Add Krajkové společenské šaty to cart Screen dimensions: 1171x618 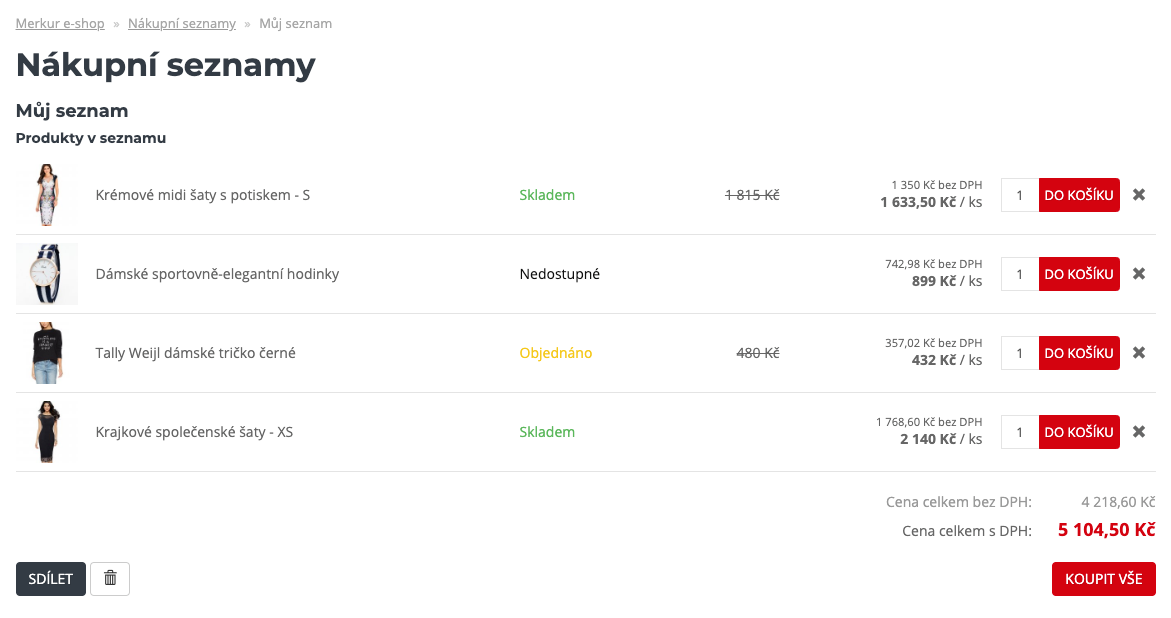pyautogui.click(x=1079, y=432)
